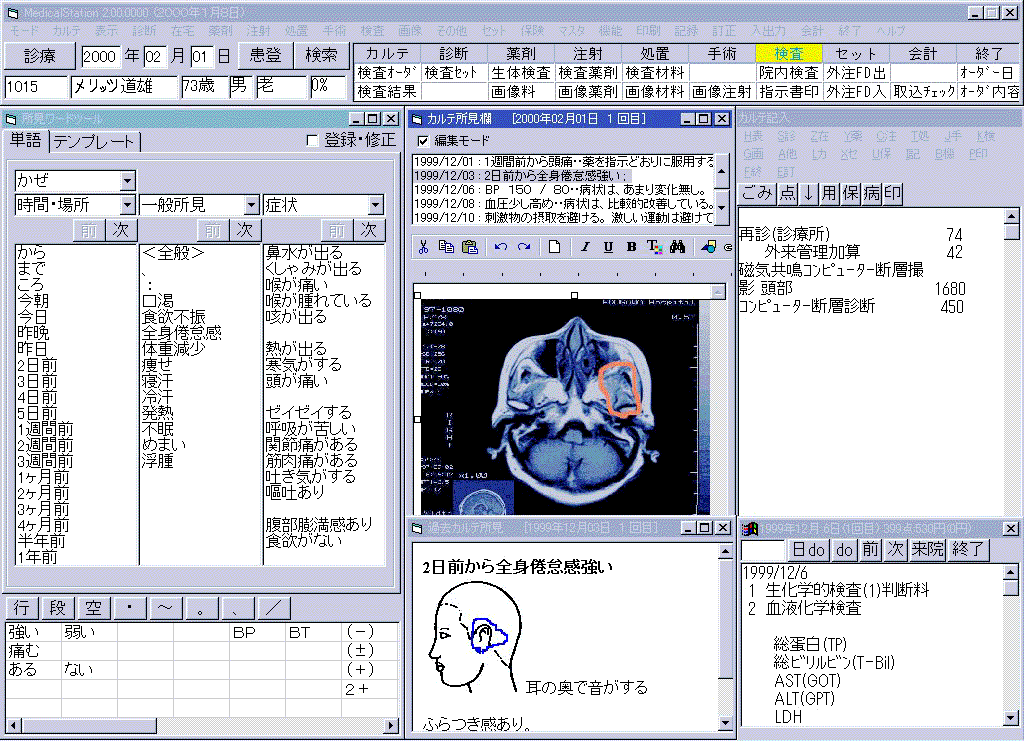This screenshot has width=1024, height=741.
Task: Click the Redo arrow icon
Action: pyautogui.click(x=523, y=247)
